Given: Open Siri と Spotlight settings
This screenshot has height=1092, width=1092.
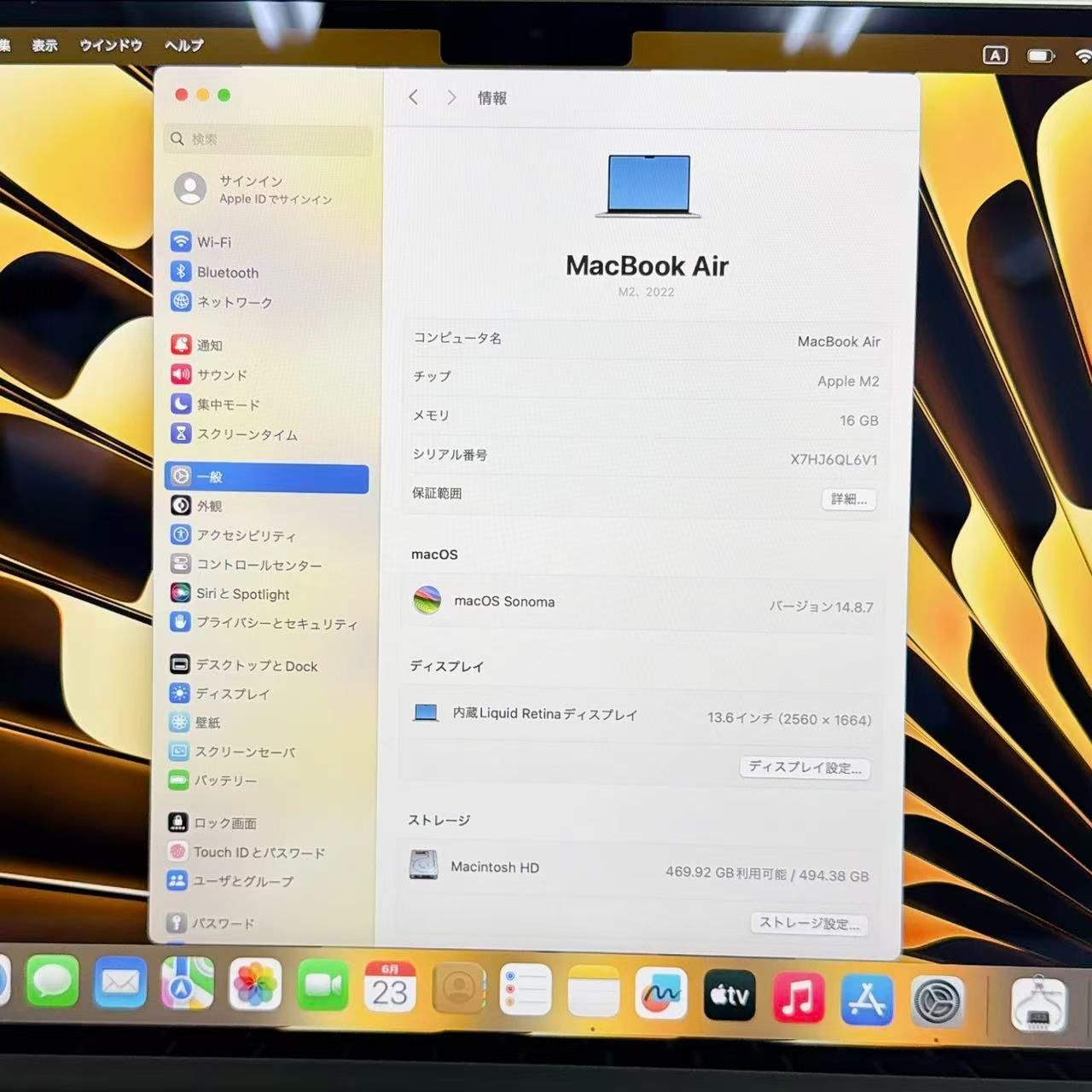Looking at the screenshot, I should click(x=230, y=594).
